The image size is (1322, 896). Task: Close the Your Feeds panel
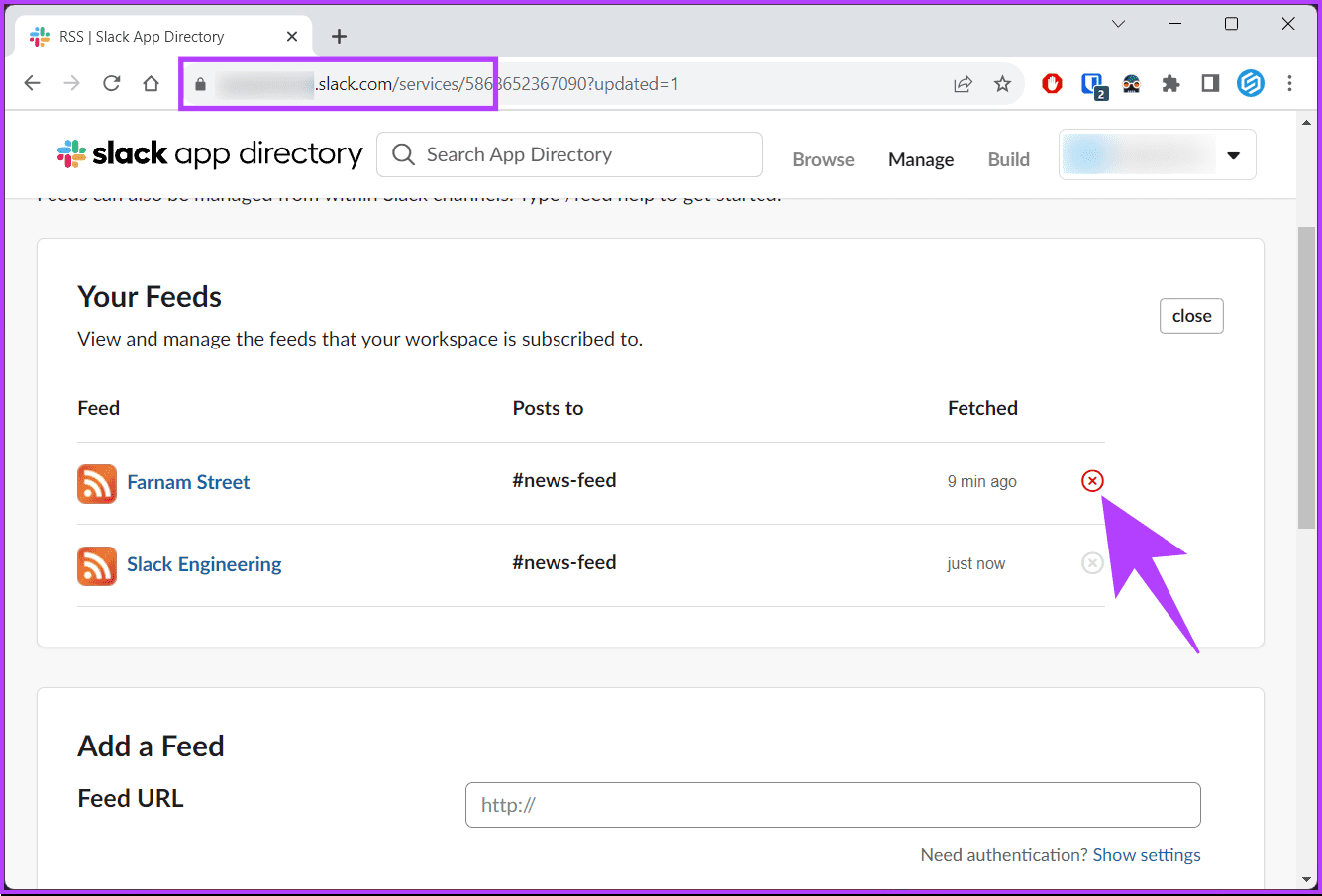[x=1191, y=316]
